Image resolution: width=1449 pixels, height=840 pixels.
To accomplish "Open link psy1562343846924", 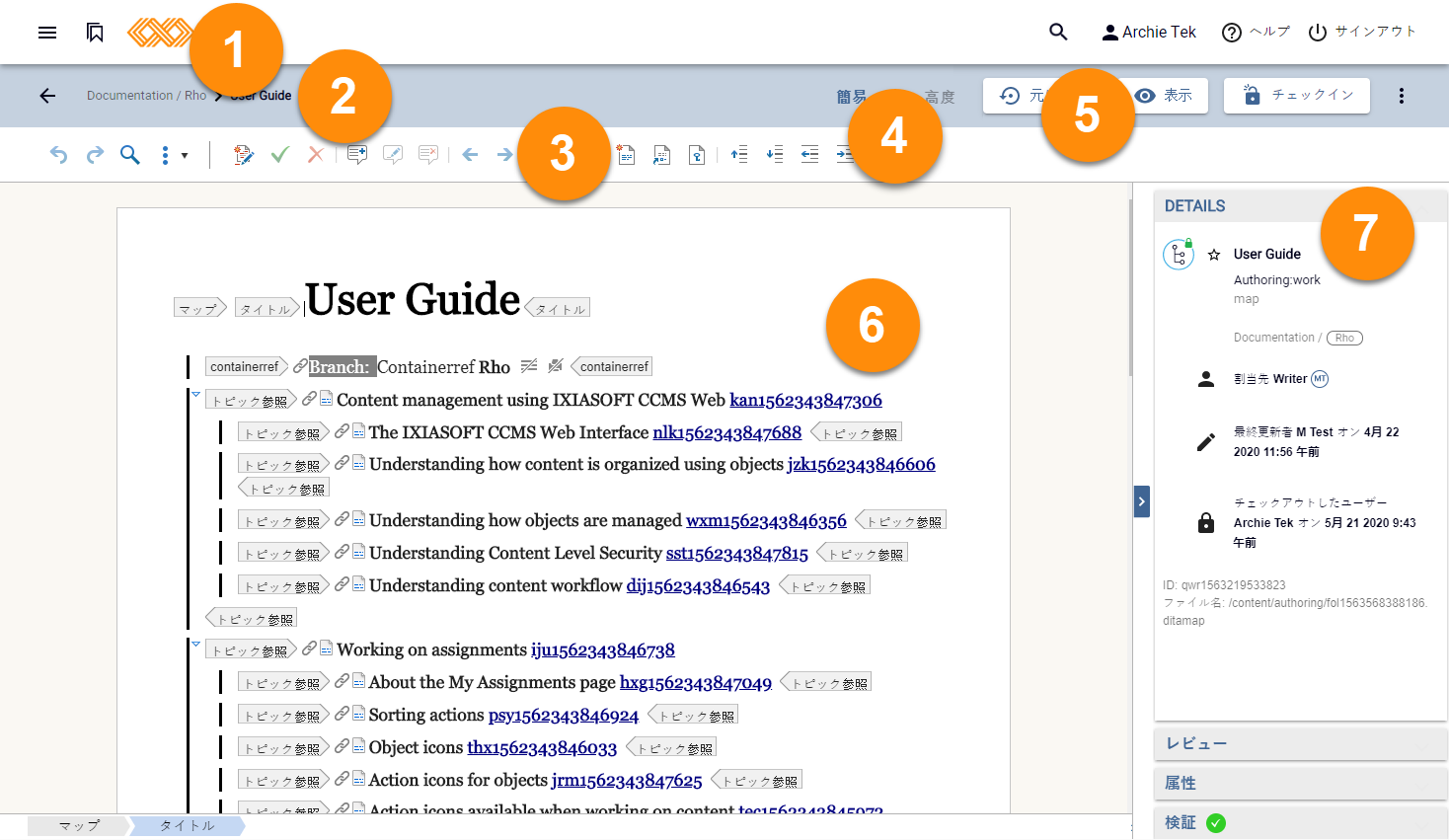I will click(x=564, y=715).
